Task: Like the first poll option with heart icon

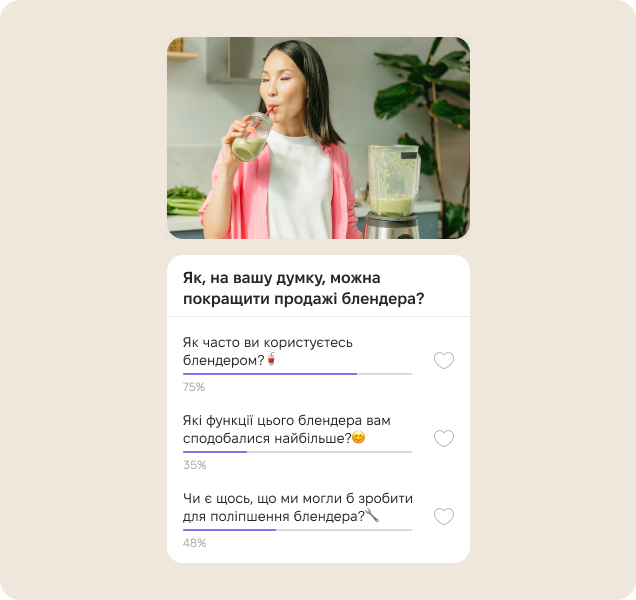Action: [444, 360]
